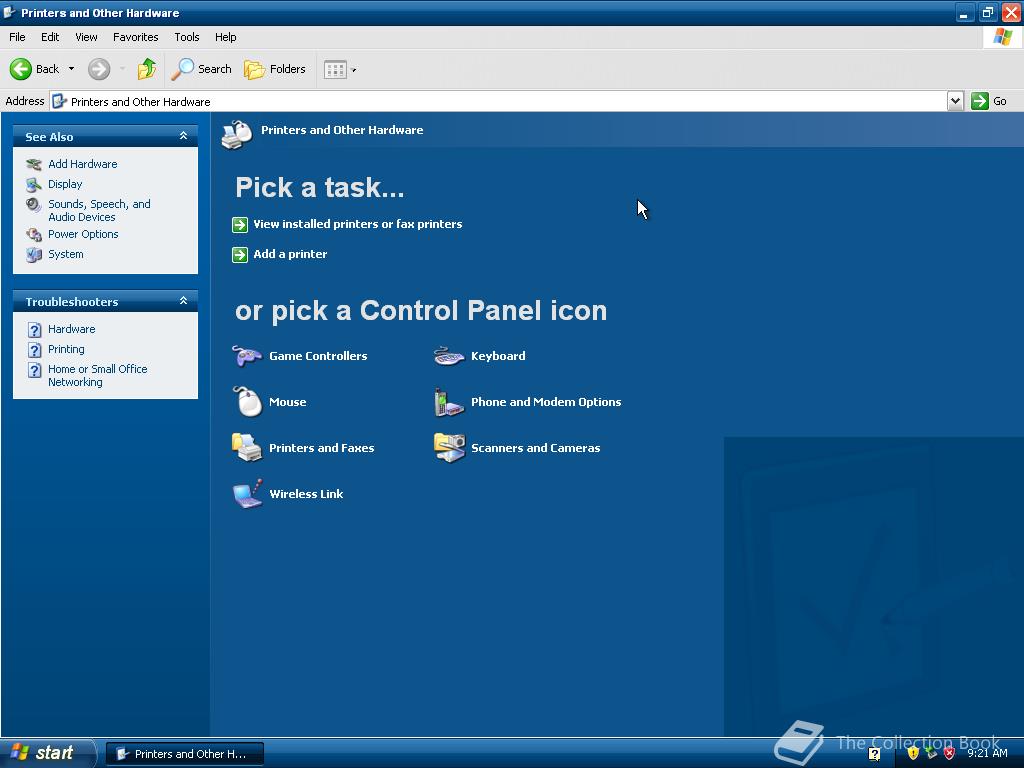Open the Printing troubleshooter link
Viewport: 1024px width, 768px height.
[x=66, y=349]
